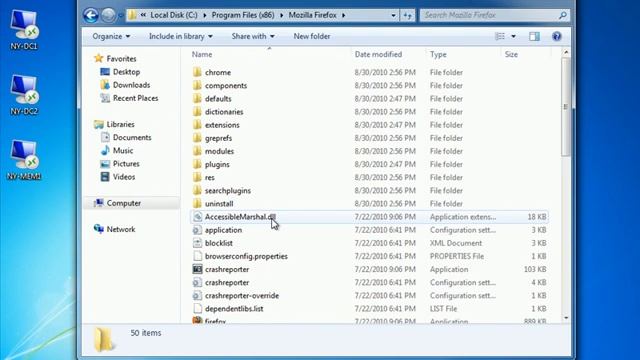Click the Forward navigation arrow

(108, 16)
